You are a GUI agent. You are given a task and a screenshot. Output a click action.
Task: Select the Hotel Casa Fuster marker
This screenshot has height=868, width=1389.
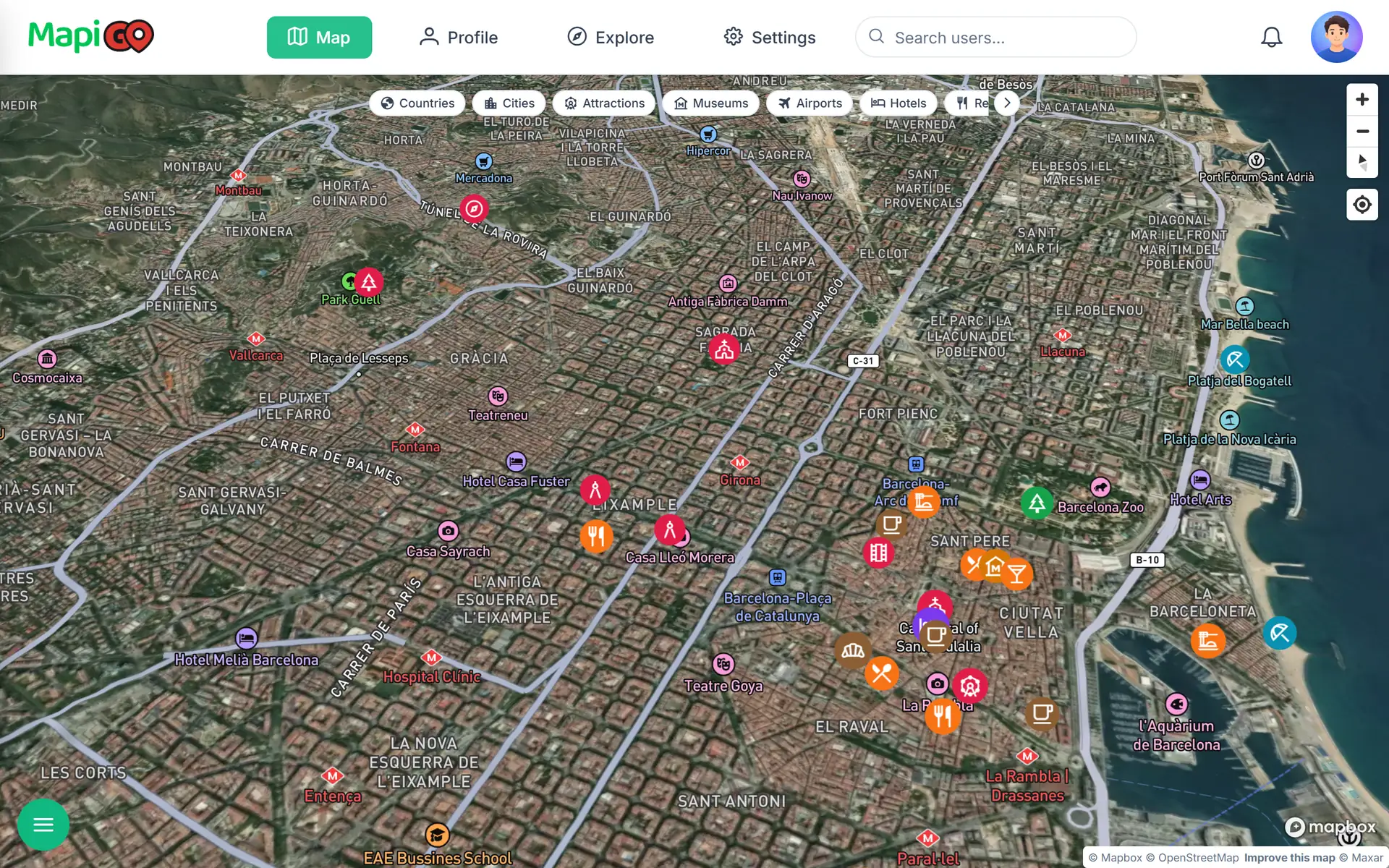click(x=516, y=461)
